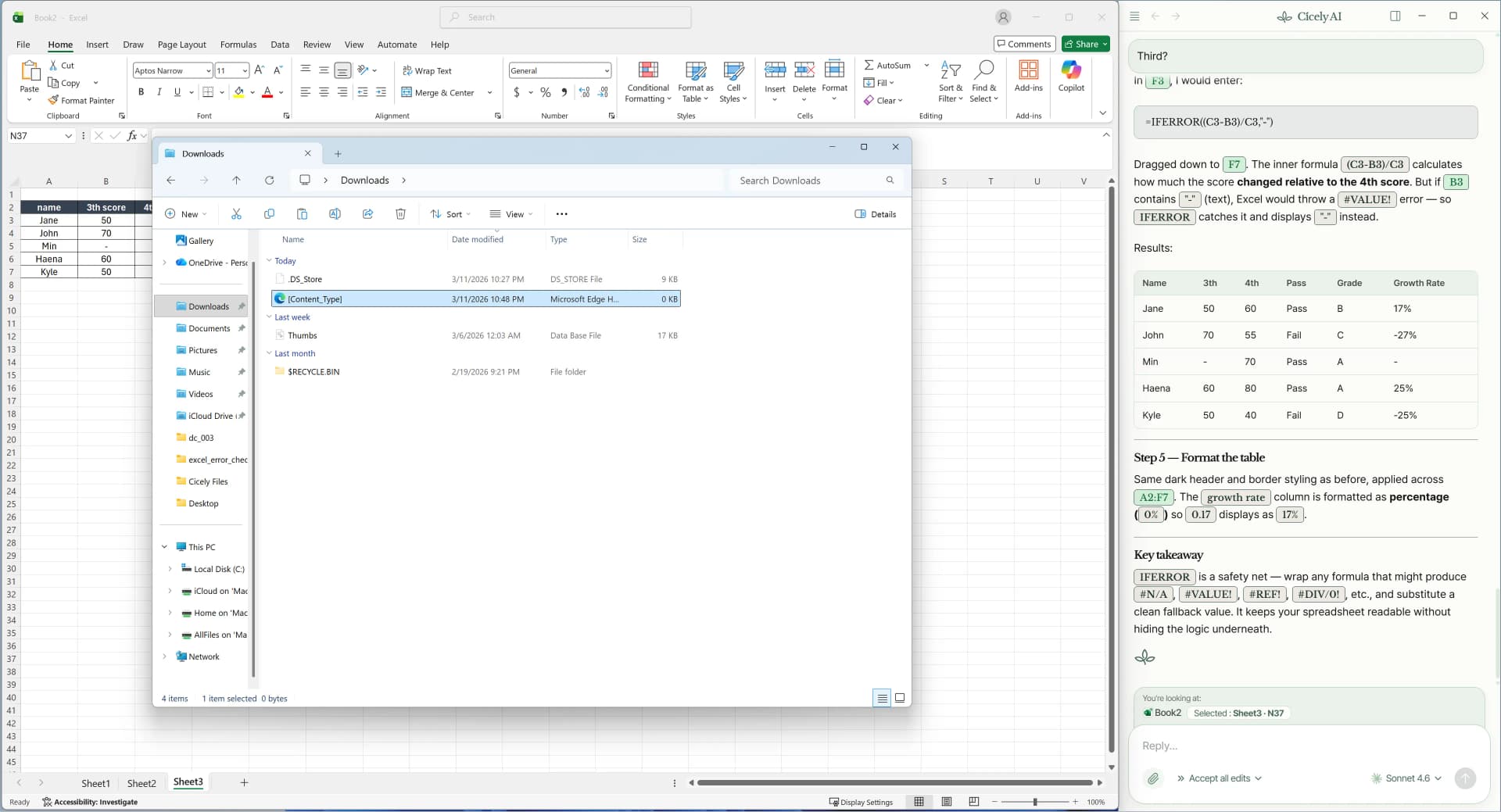Collapse the This PC tree item
This screenshot has width=1501, height=812.
click(164, 546)
